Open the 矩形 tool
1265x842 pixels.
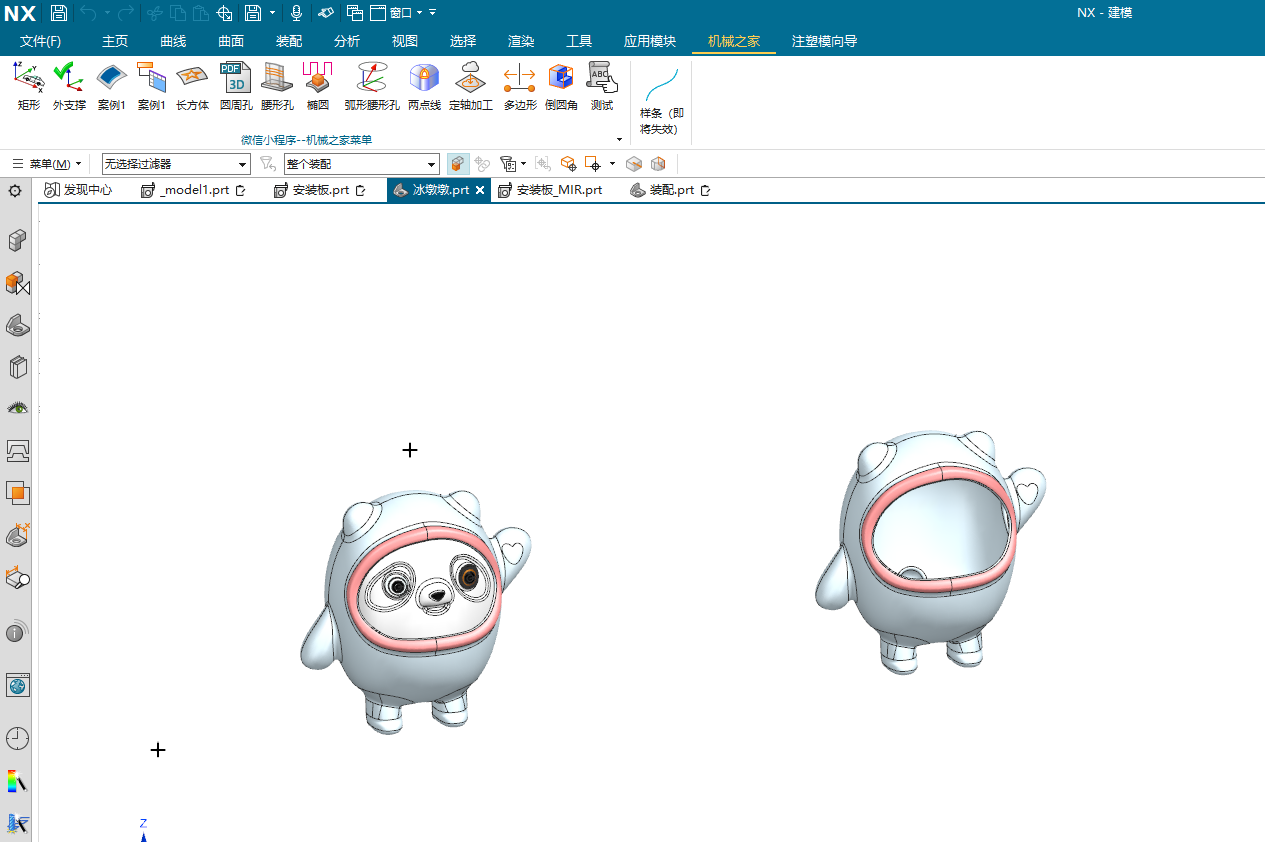tap(28, 85)
